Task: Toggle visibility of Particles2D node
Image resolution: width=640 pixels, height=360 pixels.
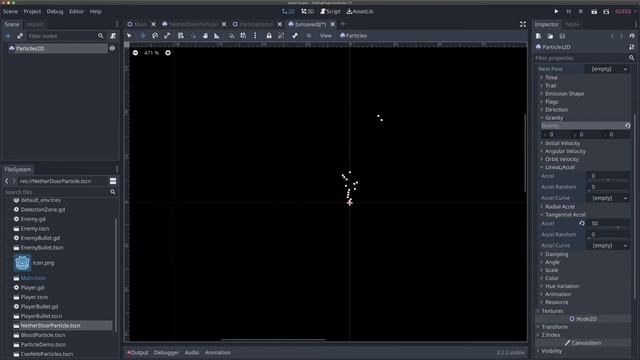Action: point(112,48)
